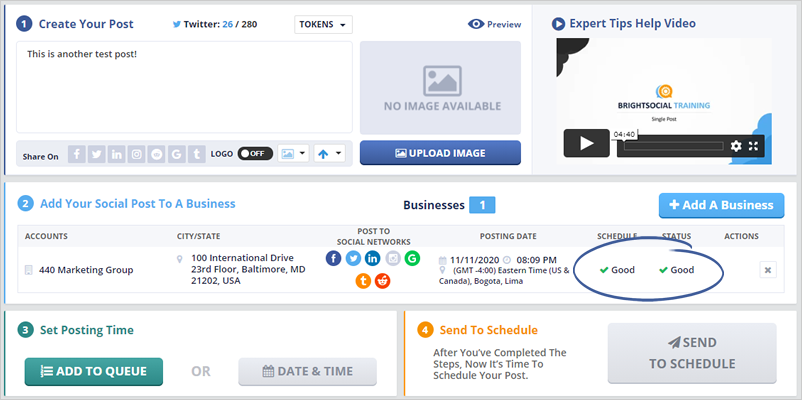Click the Tumblr icon in Share On row
Screen dimensions: 802x400
(195, 154)
